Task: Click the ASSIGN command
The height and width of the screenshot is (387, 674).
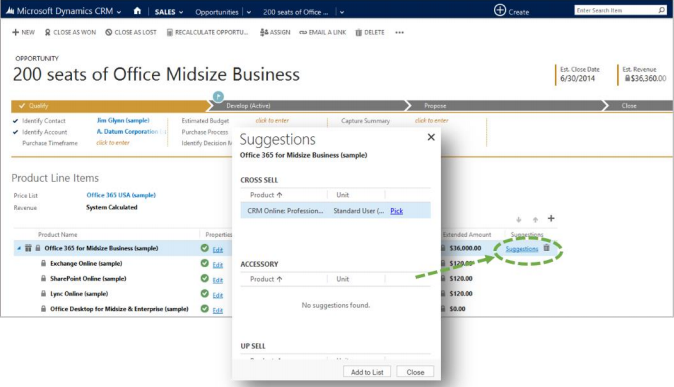Action: 275,32
